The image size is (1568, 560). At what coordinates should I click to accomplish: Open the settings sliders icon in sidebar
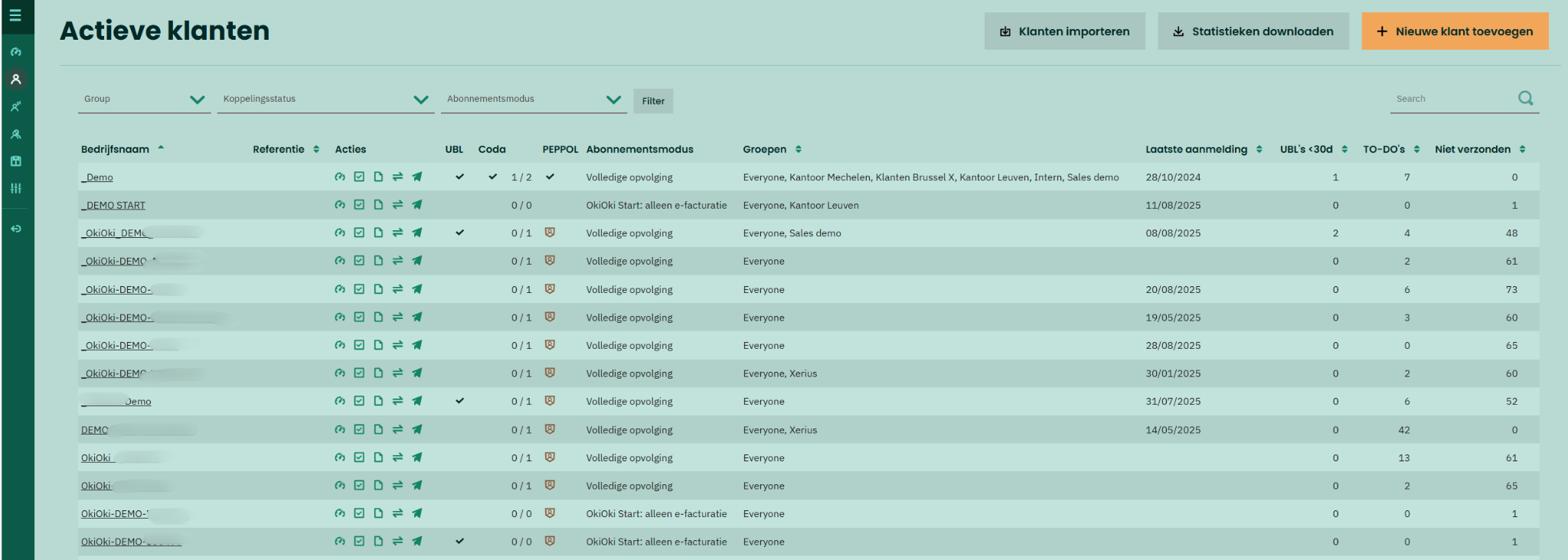point(15,188)
